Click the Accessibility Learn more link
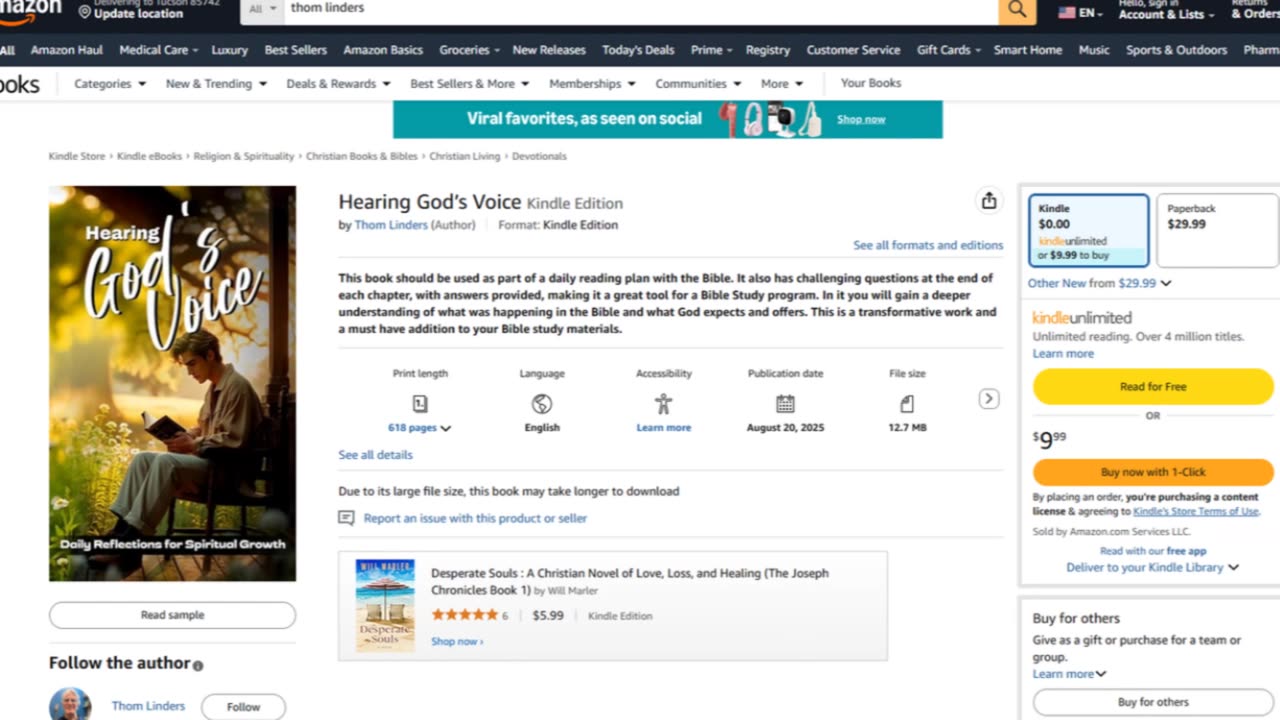 (663, 428)
